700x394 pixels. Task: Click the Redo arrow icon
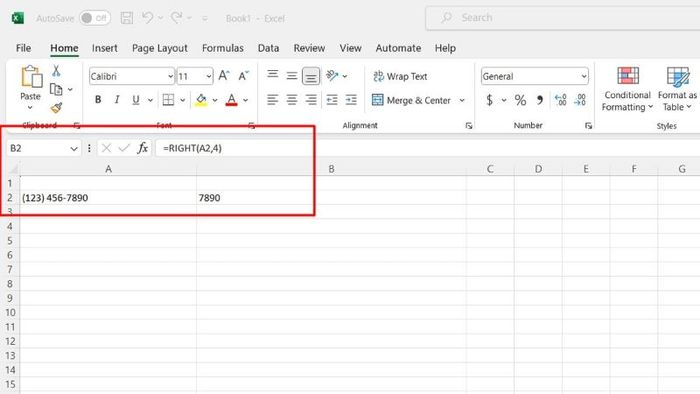[177, 18]
